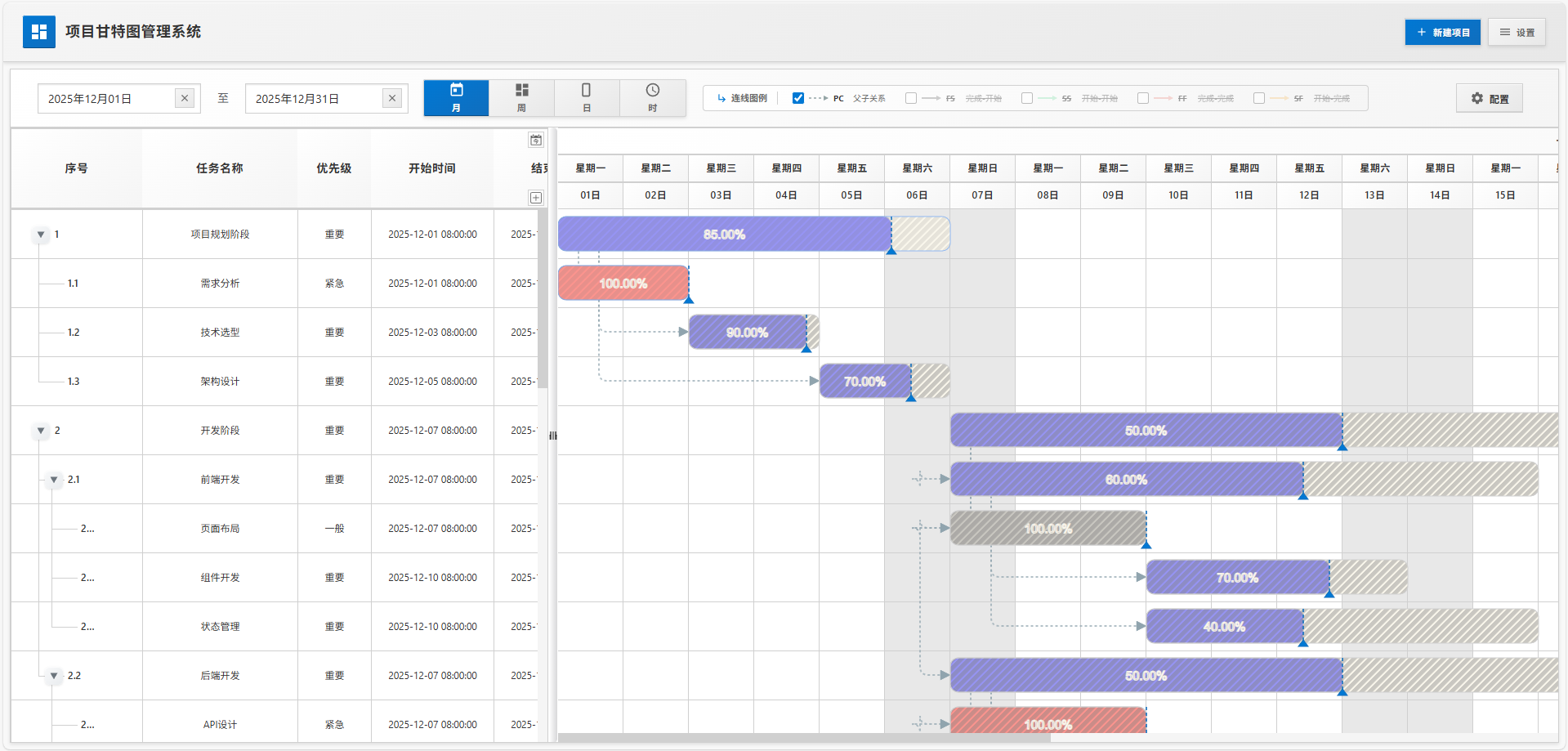
Task: Click the panel splitter handle between table and chart
Action: pyautogui.click(x=553, y=436)
